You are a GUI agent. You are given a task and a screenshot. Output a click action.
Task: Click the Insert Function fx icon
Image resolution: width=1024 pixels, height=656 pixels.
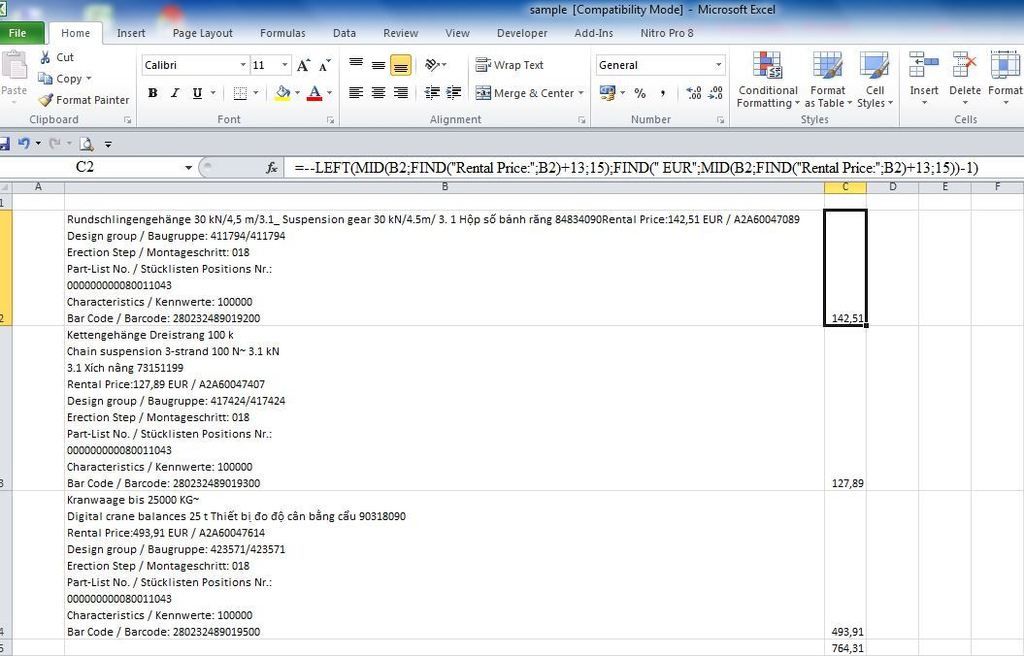tap(271, 168)
